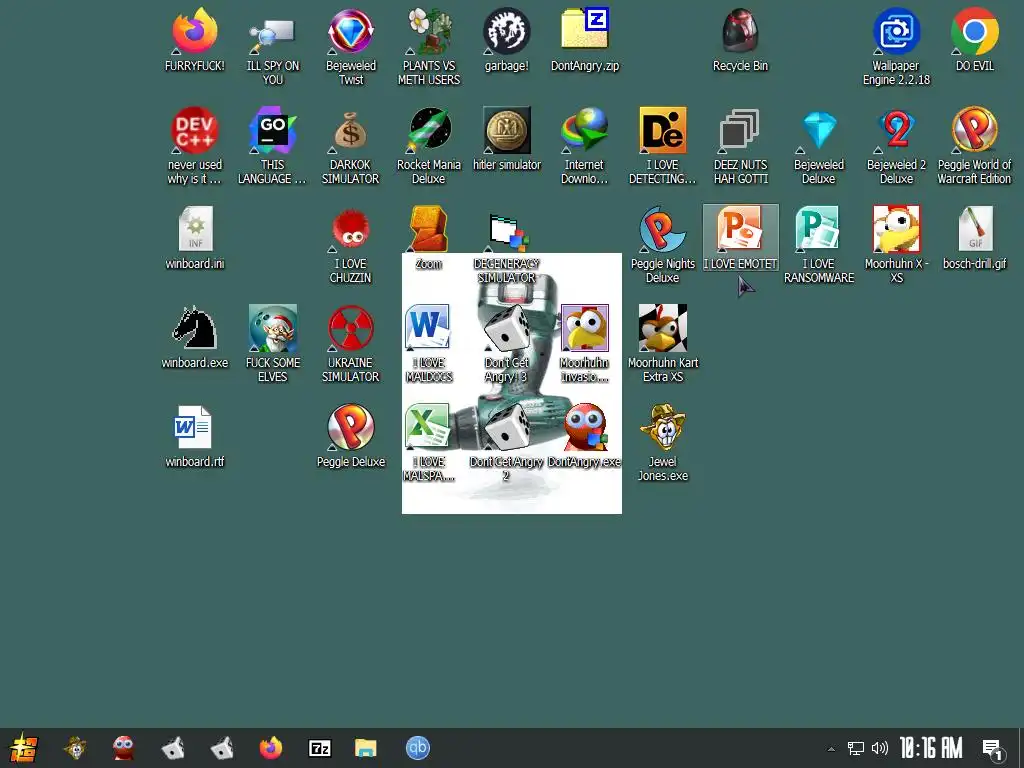Launch the Zoom desktop shortcut
The width and height of the screenshot is (1024, 768).
coord(429,238)
